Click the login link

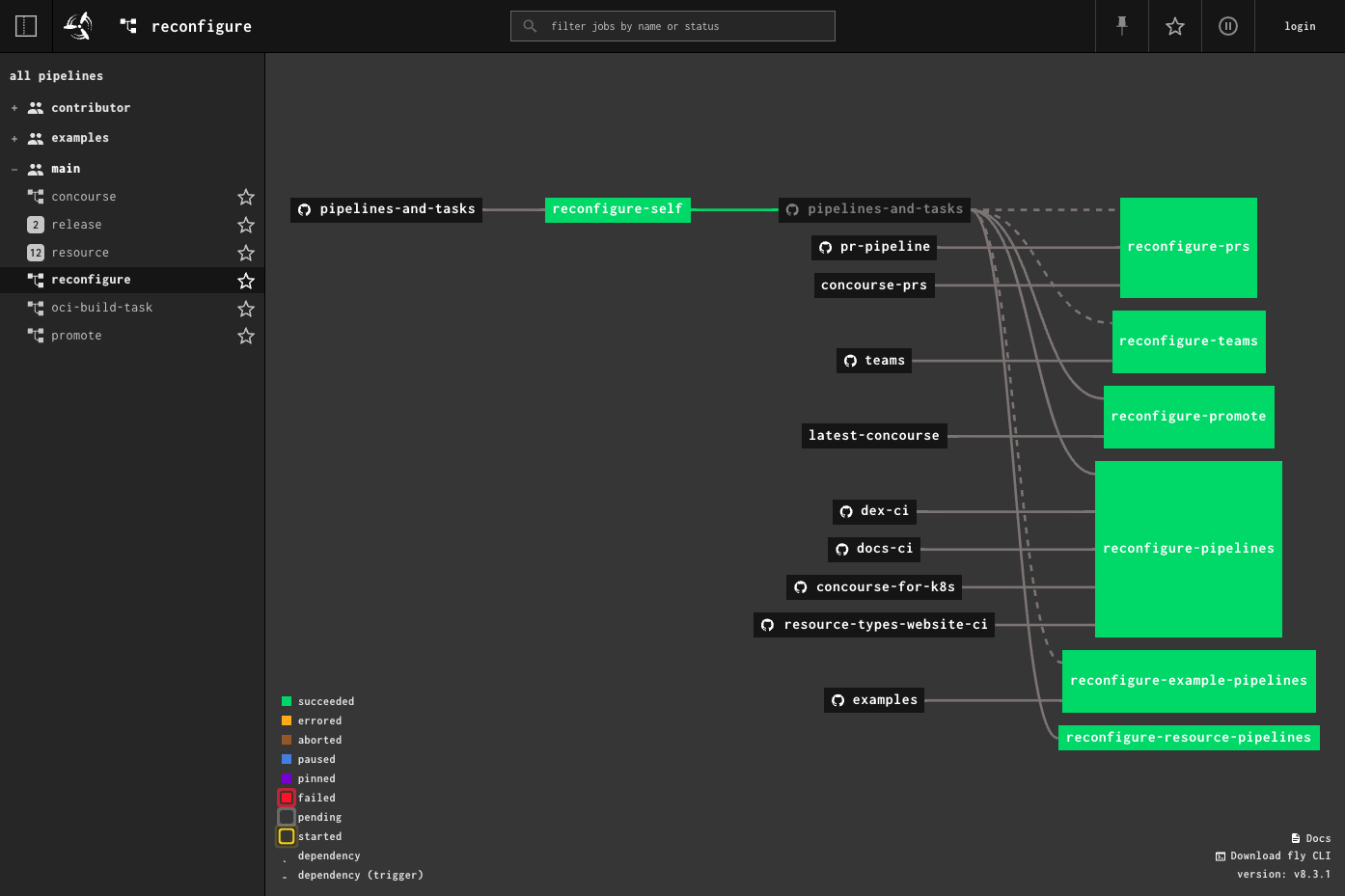(x=1300, y=26)
